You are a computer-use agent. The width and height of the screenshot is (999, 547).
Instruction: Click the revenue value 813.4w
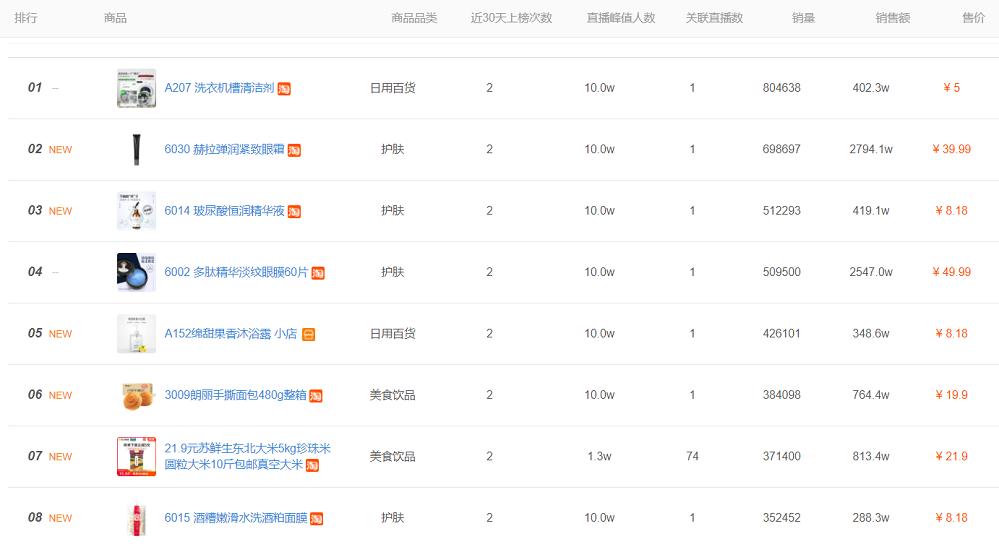[871, 457]
